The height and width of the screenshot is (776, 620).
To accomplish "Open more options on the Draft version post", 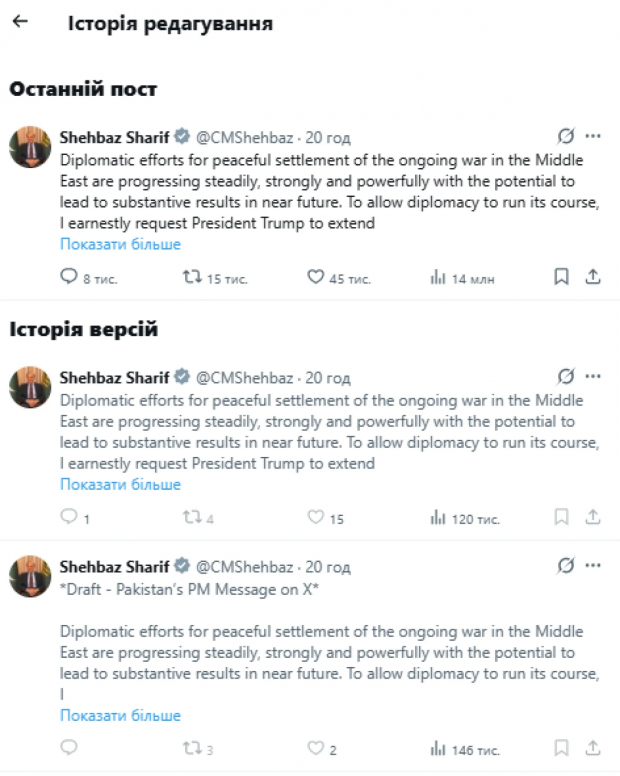I will coord(593,566).
